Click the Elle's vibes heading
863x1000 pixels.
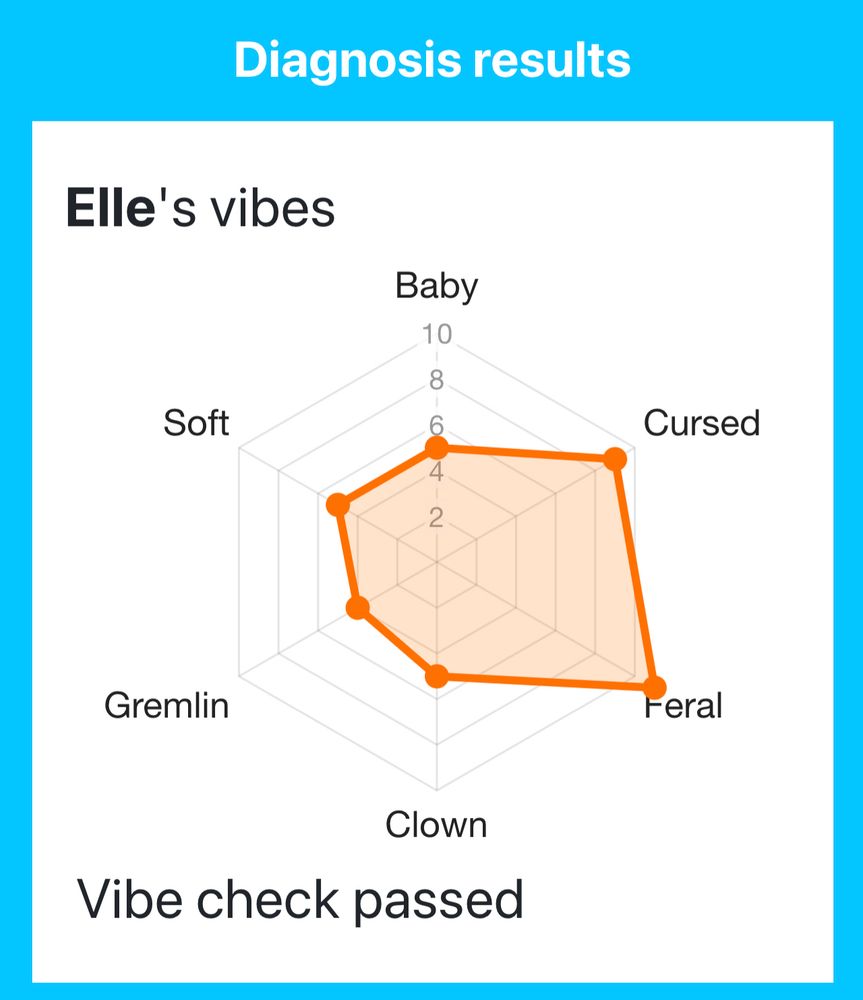point(200,210)
